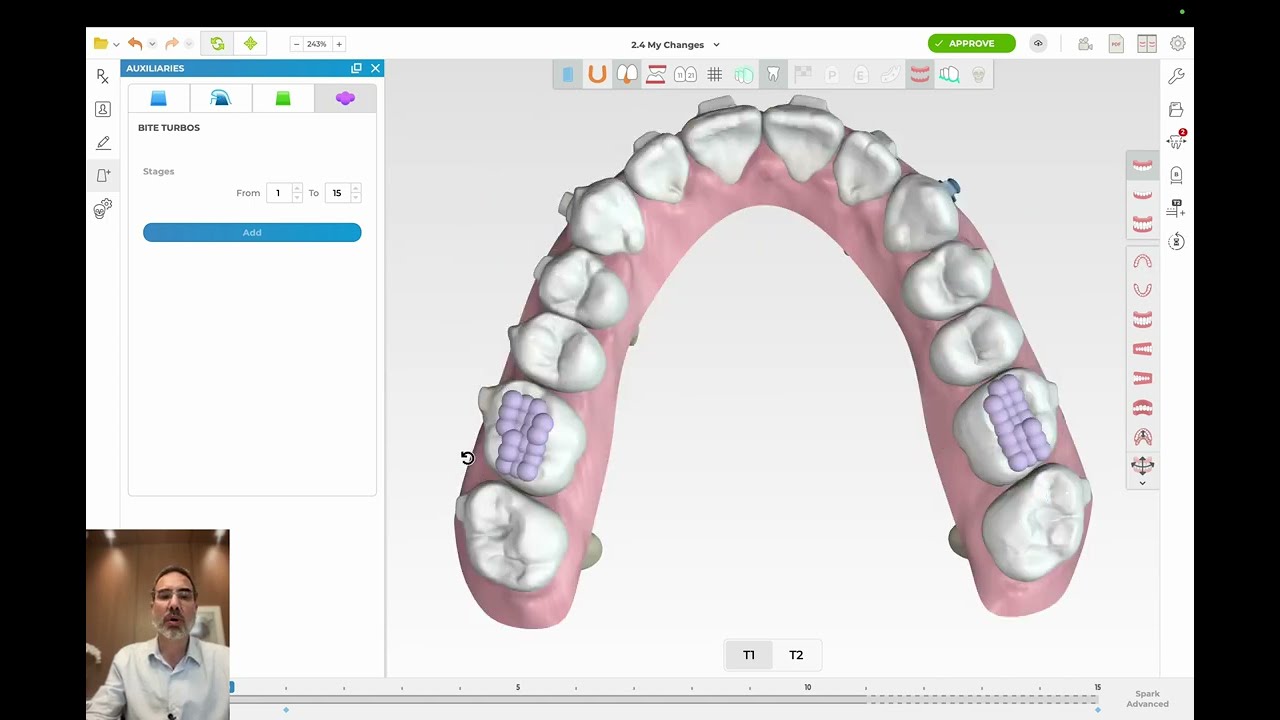Decrease the To stage value
The image size is (1280, 720).
pos(356,197)
